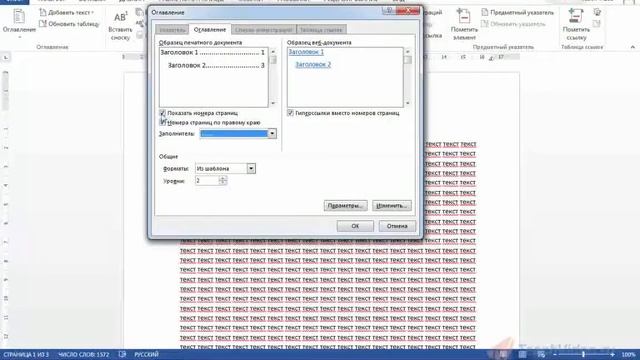Click zoom in plus in status bar
The width and height of the screenshot is (640, 360).
[612, 354]
